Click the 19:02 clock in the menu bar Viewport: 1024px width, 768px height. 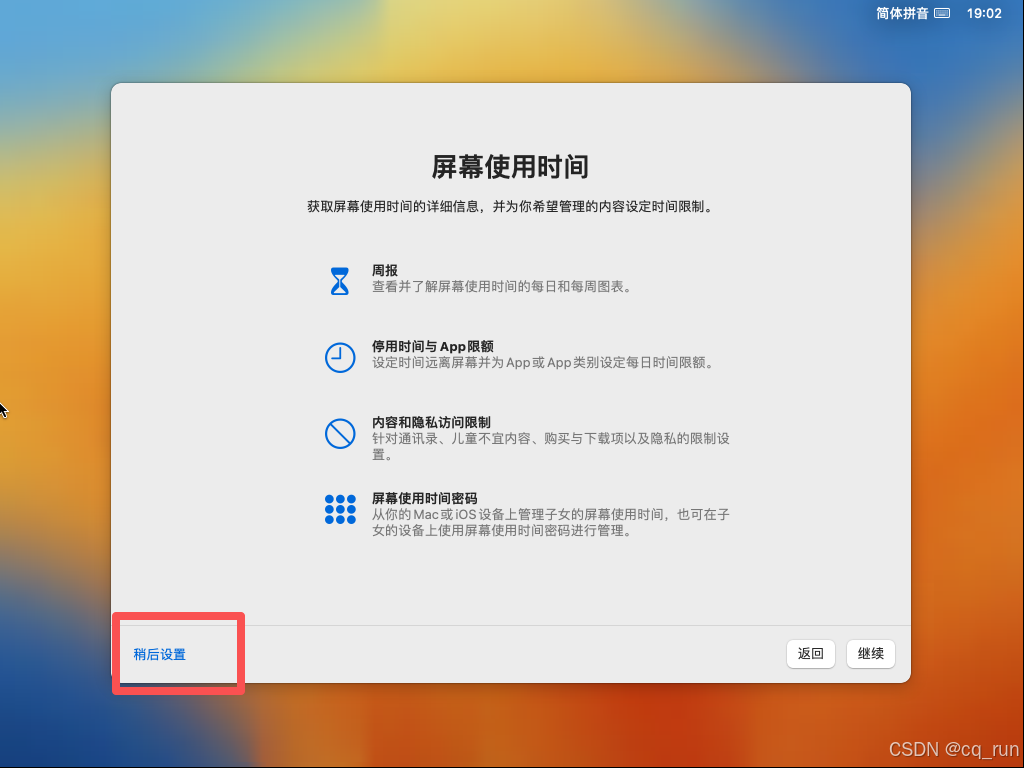tap(984, 13)
